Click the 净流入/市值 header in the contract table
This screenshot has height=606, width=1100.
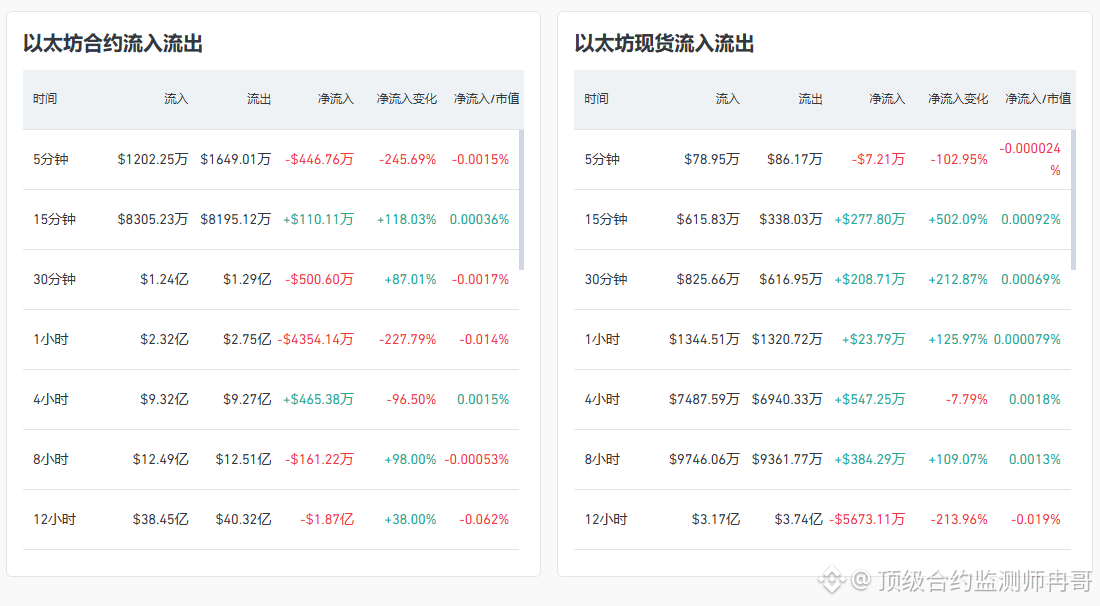(x=486, y=99)
